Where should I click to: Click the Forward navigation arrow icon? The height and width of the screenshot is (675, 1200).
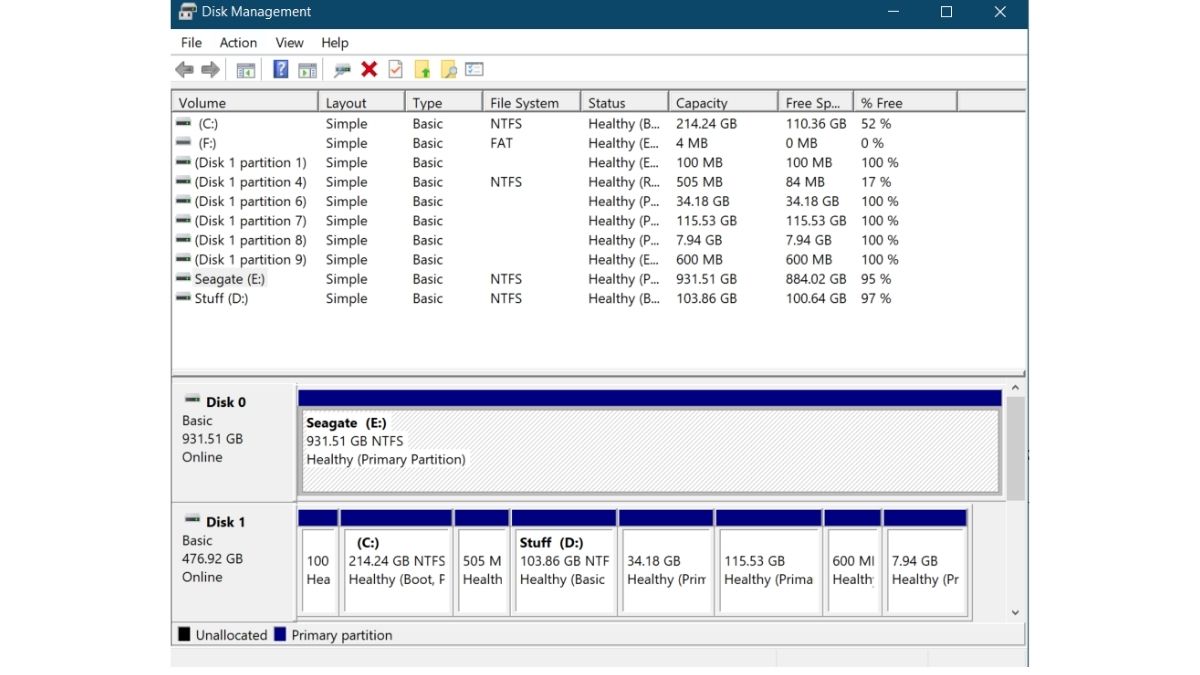pos(209,69)
